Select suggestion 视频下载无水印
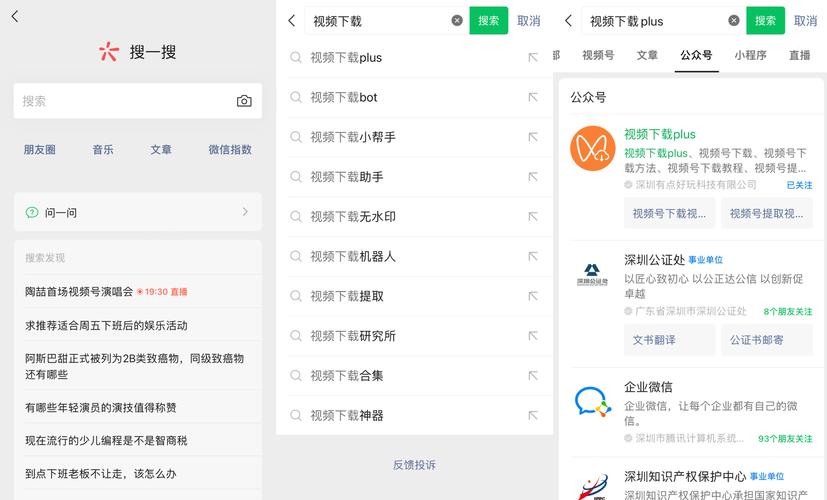This screenshot has height=500, width=827. (353, 217)
